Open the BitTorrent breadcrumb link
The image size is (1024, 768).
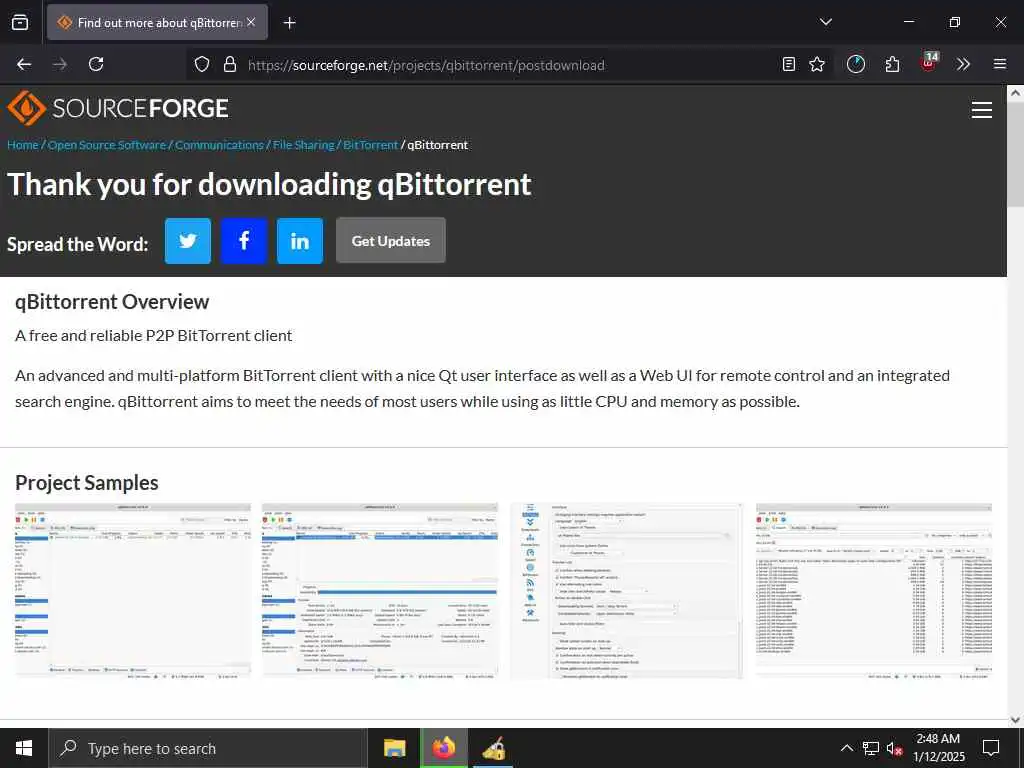[x=370, y=145]
